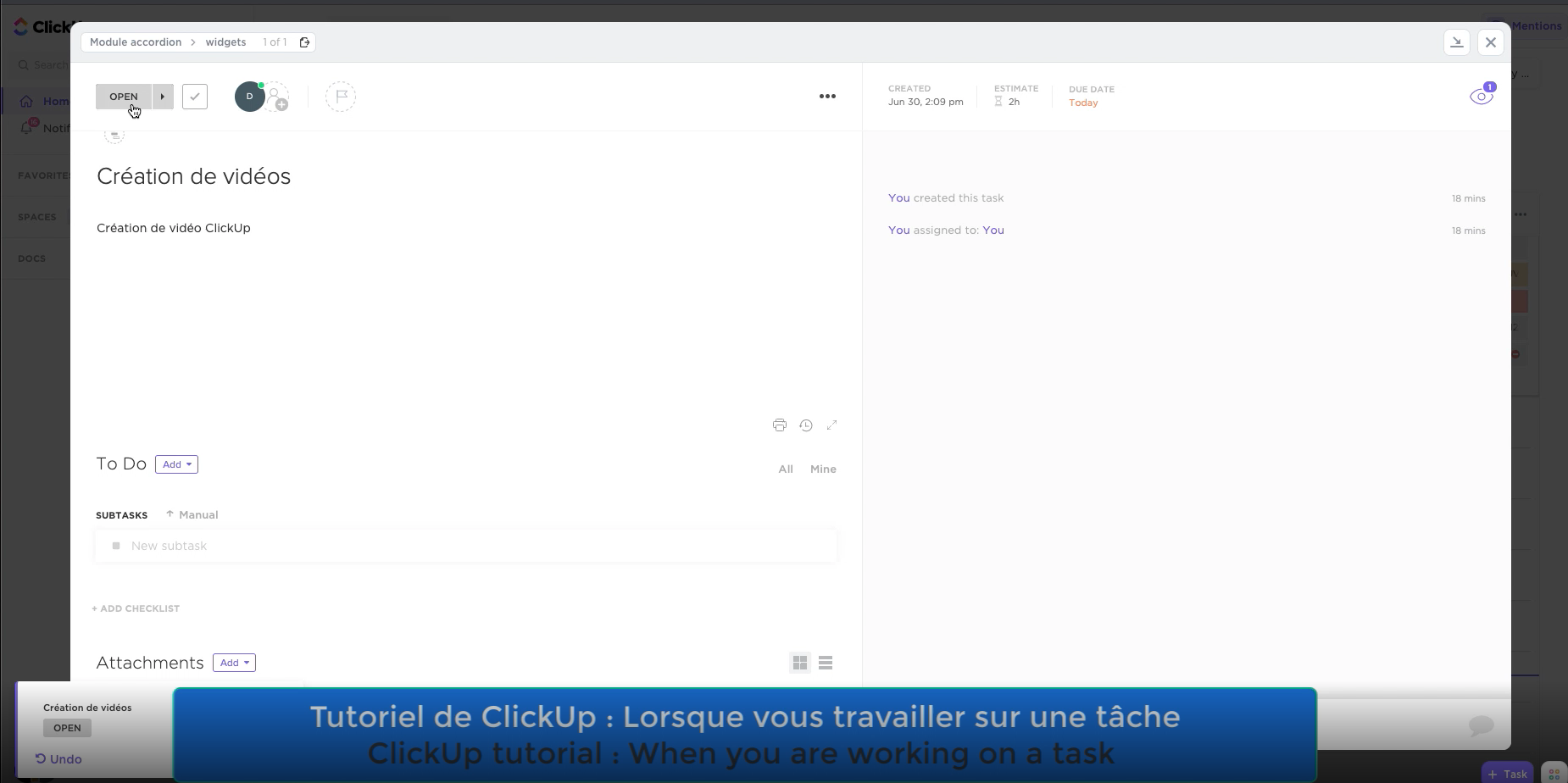The width and height of the screenshot is (1568, 783).
Task: Set task priority with the flag icon
Action: pos(341,97)
